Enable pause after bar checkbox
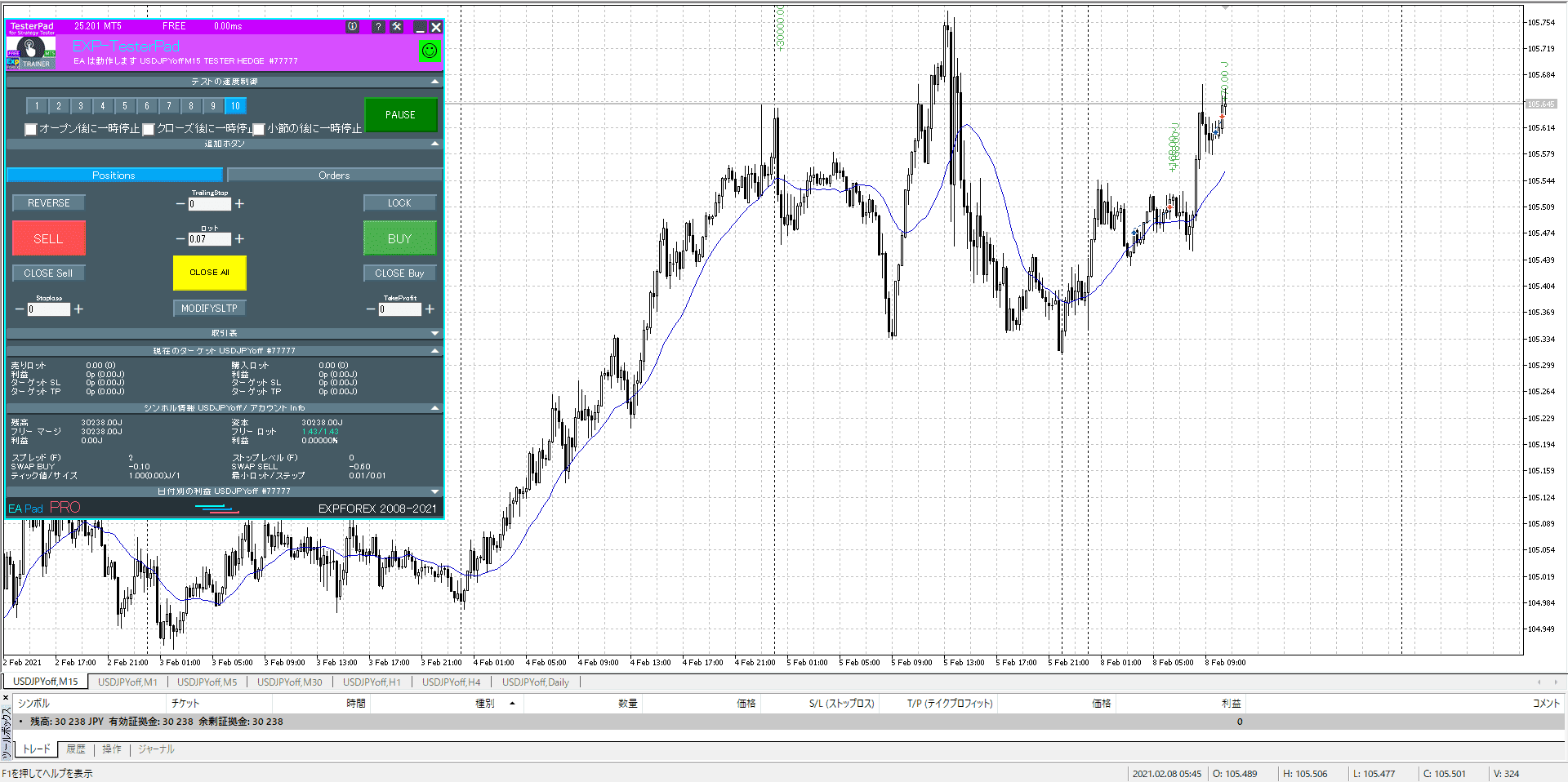The image size is (1568, 782). click(x=259, y=129)
